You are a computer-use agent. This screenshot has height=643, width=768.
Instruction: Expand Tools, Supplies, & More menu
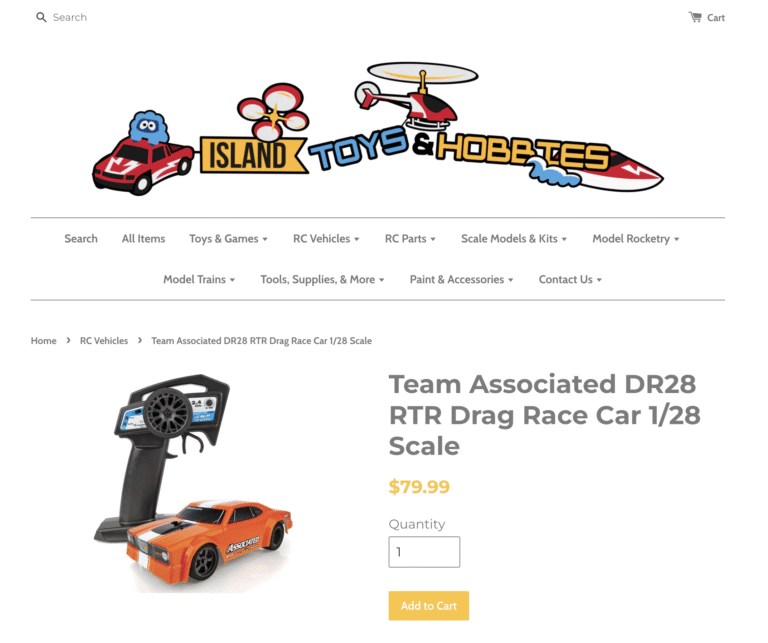click(x=322, y=279)
